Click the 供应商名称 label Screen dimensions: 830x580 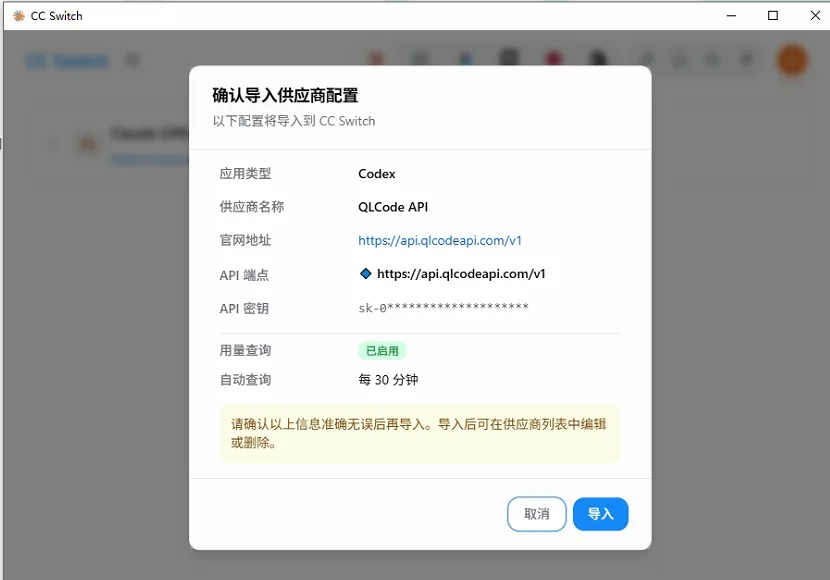pos(251,207)
